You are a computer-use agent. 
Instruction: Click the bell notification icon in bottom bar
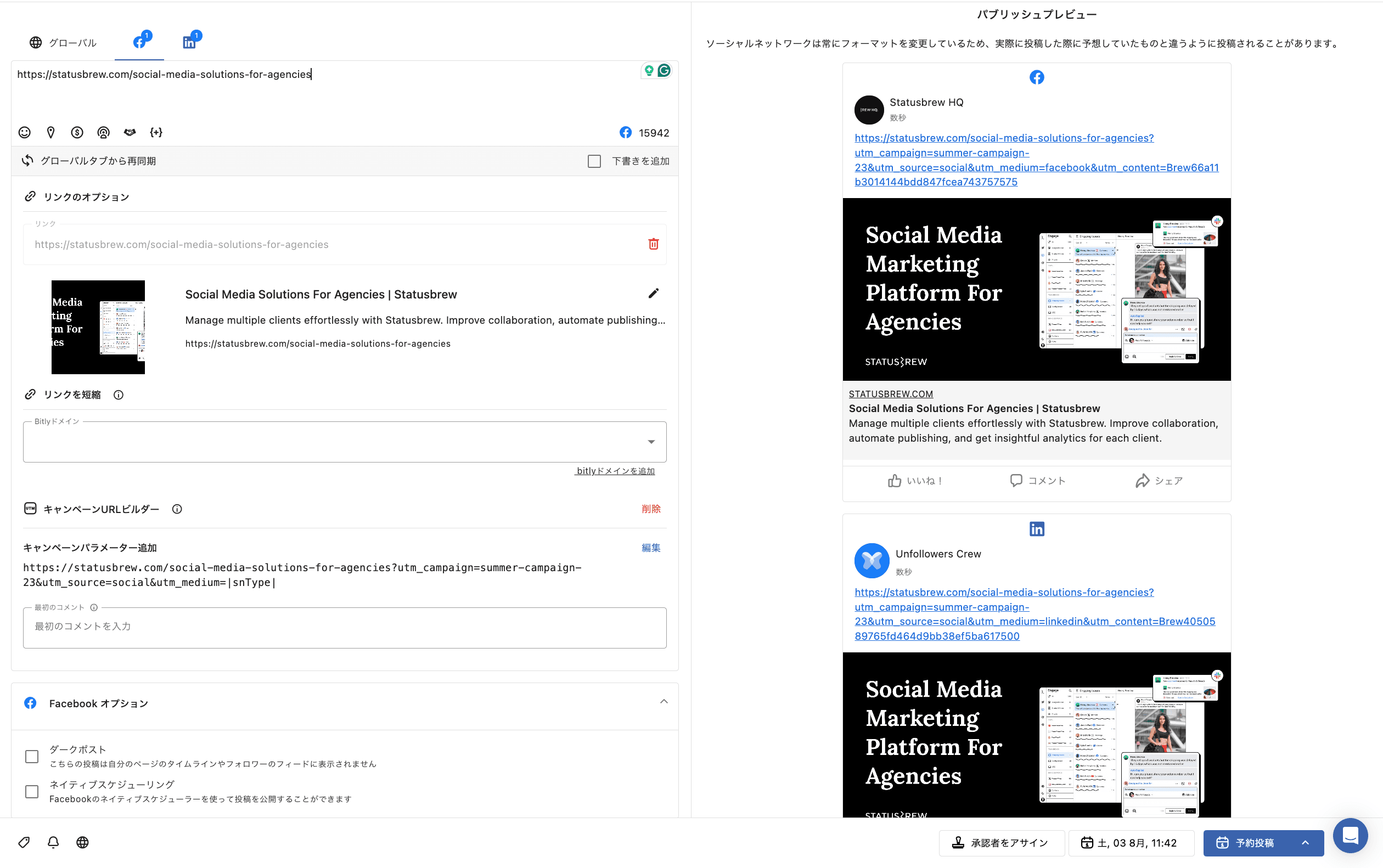point(53,842)
